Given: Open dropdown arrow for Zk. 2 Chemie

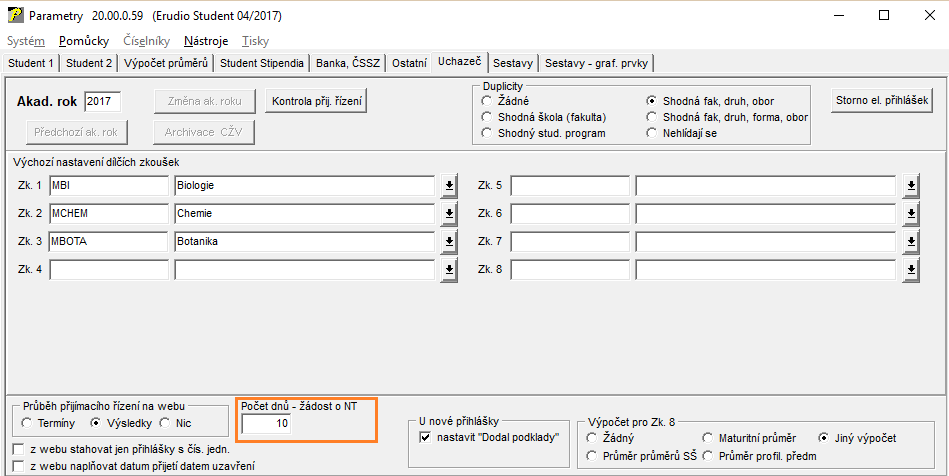Looking at the screenshot, I should pos(449,214).
